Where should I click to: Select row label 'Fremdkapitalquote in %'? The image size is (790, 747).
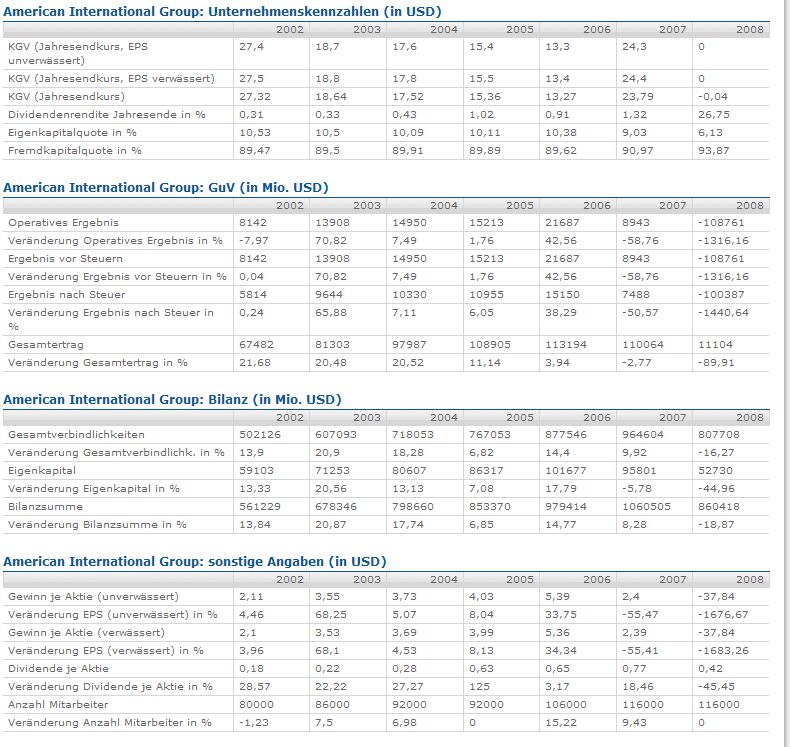point(75,151)
